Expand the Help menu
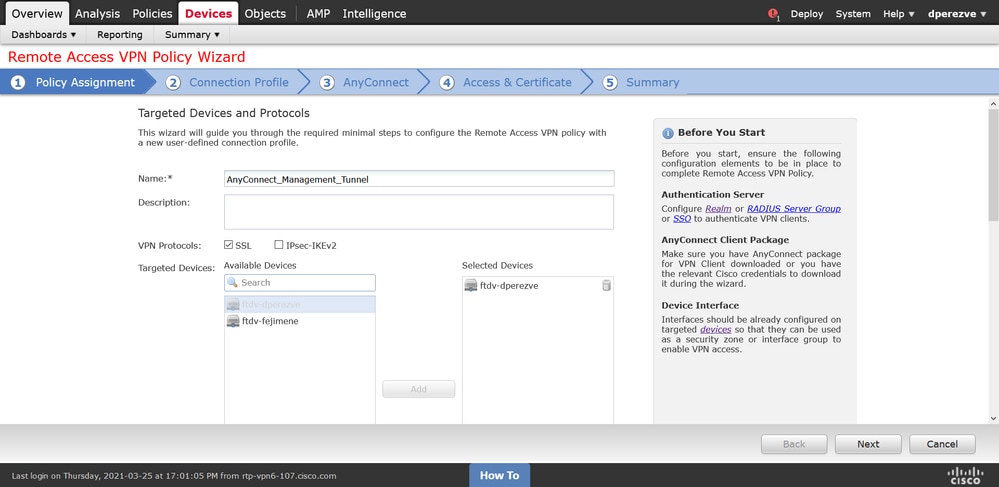Image resolution: width=999 pixels, height=487 pixels. [898, 13]
